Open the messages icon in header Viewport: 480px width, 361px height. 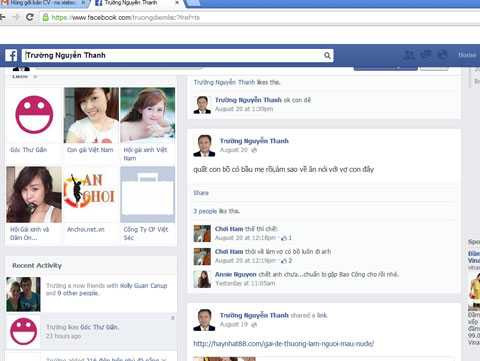[426, 55]
